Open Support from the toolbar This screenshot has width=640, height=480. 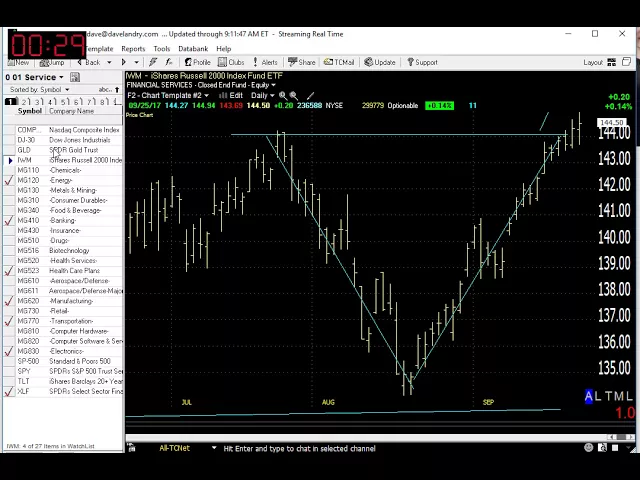(422, 62)
